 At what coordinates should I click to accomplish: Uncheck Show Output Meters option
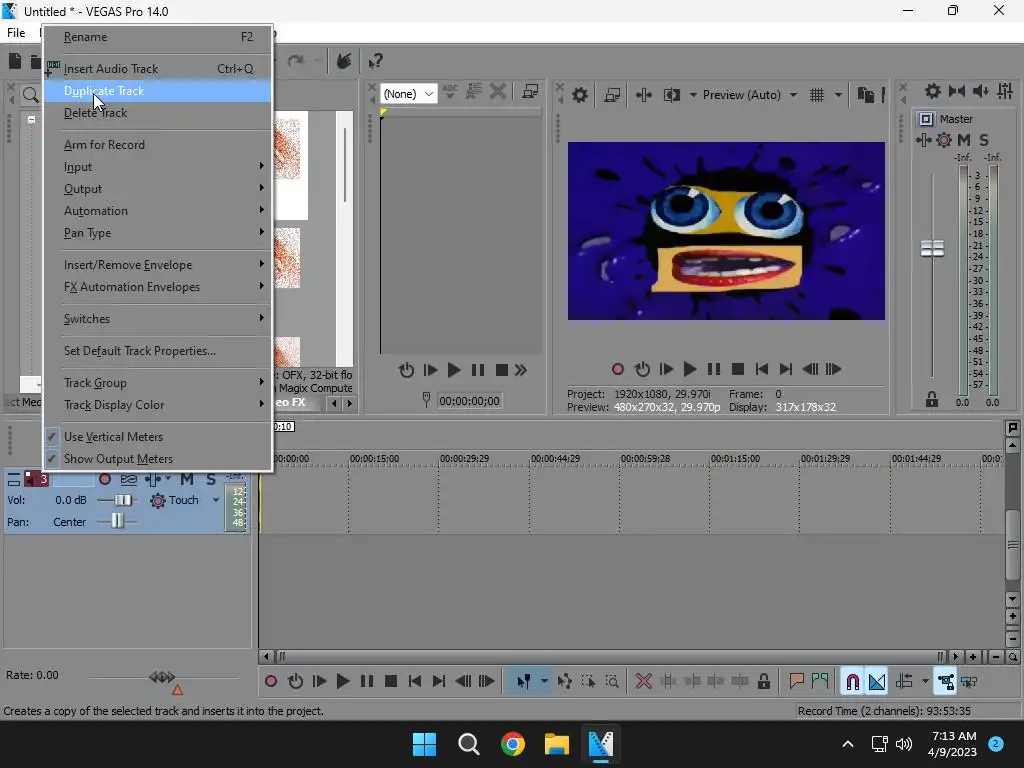(x=157, y=459)
